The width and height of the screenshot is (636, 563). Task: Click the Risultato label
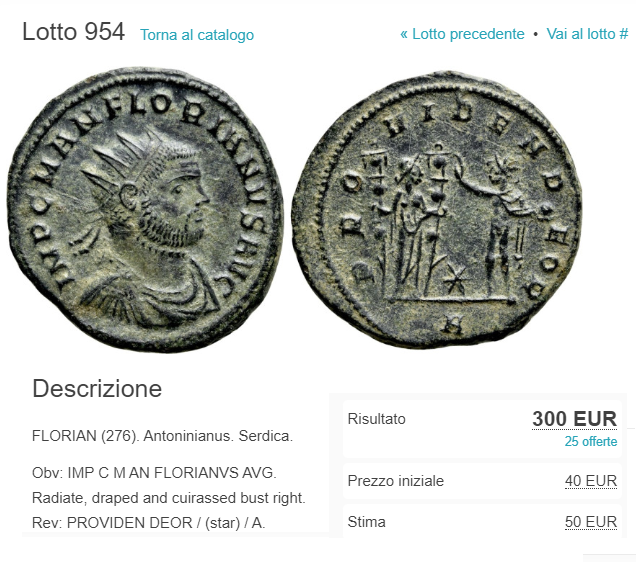point(376,419)
